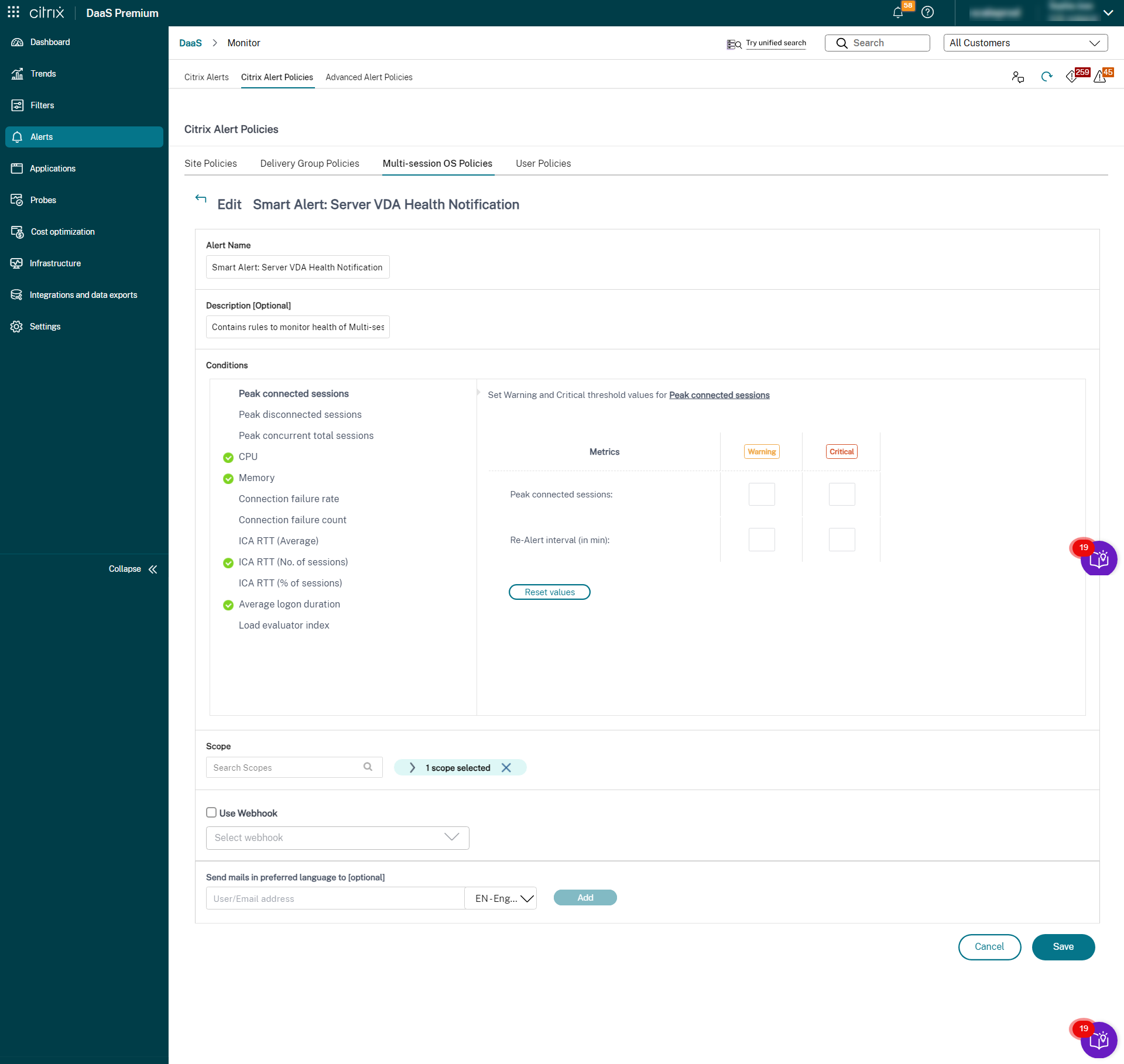Screen dimensions: 1124x1064
Task: Click the back arrow next to Edit
Action: tap(201, 198)
